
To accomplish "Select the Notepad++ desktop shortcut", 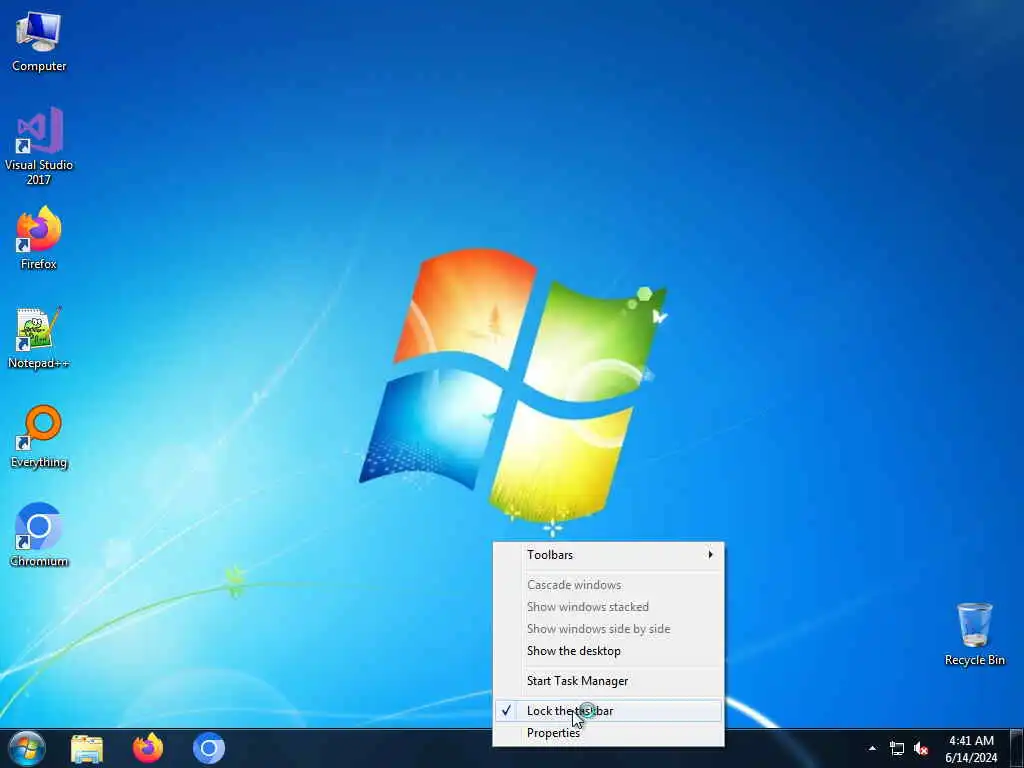I will click(39, 337).
